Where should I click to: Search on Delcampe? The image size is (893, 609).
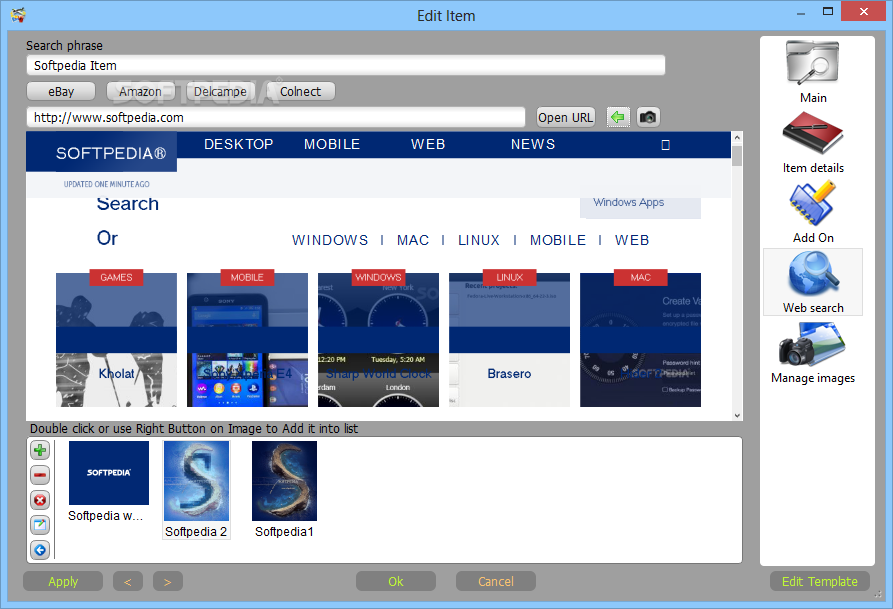point(220,92)
